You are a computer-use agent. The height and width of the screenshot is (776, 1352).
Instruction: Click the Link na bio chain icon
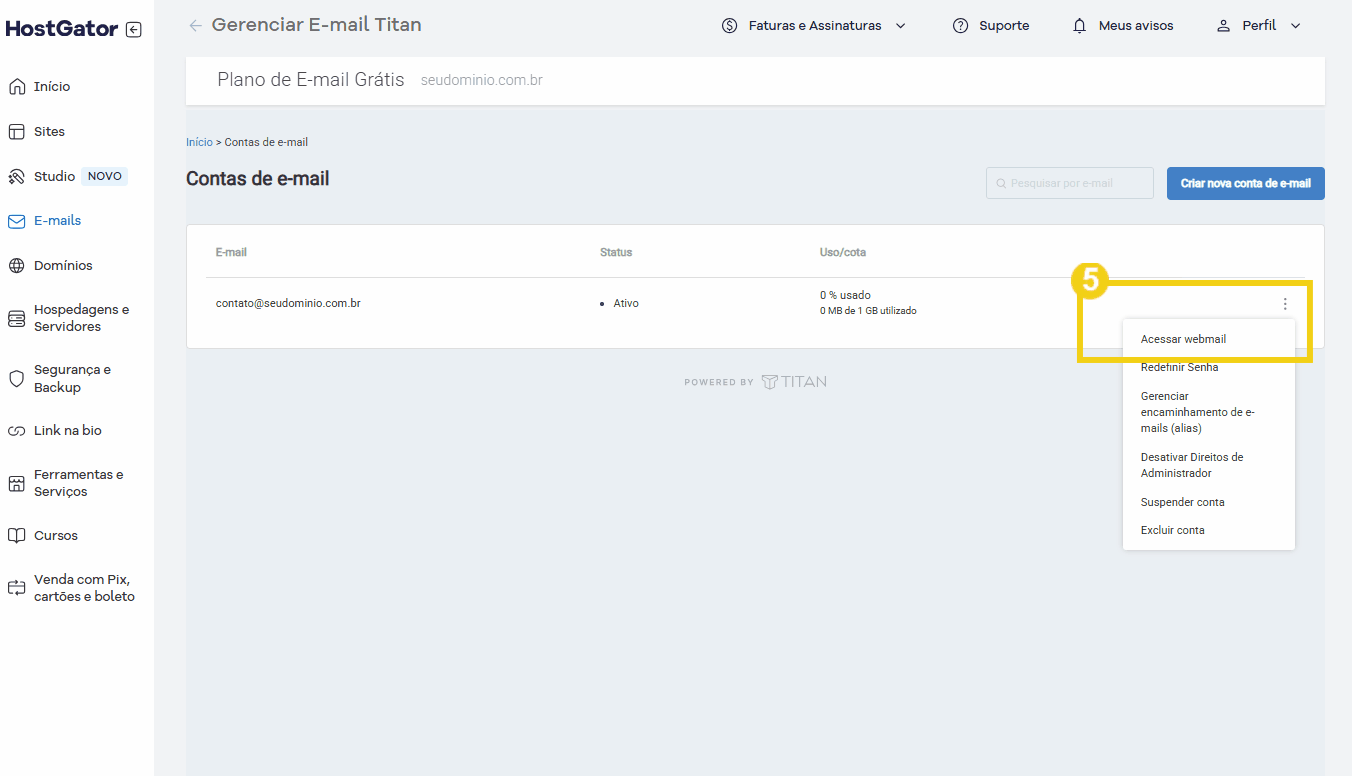(16, 431)
